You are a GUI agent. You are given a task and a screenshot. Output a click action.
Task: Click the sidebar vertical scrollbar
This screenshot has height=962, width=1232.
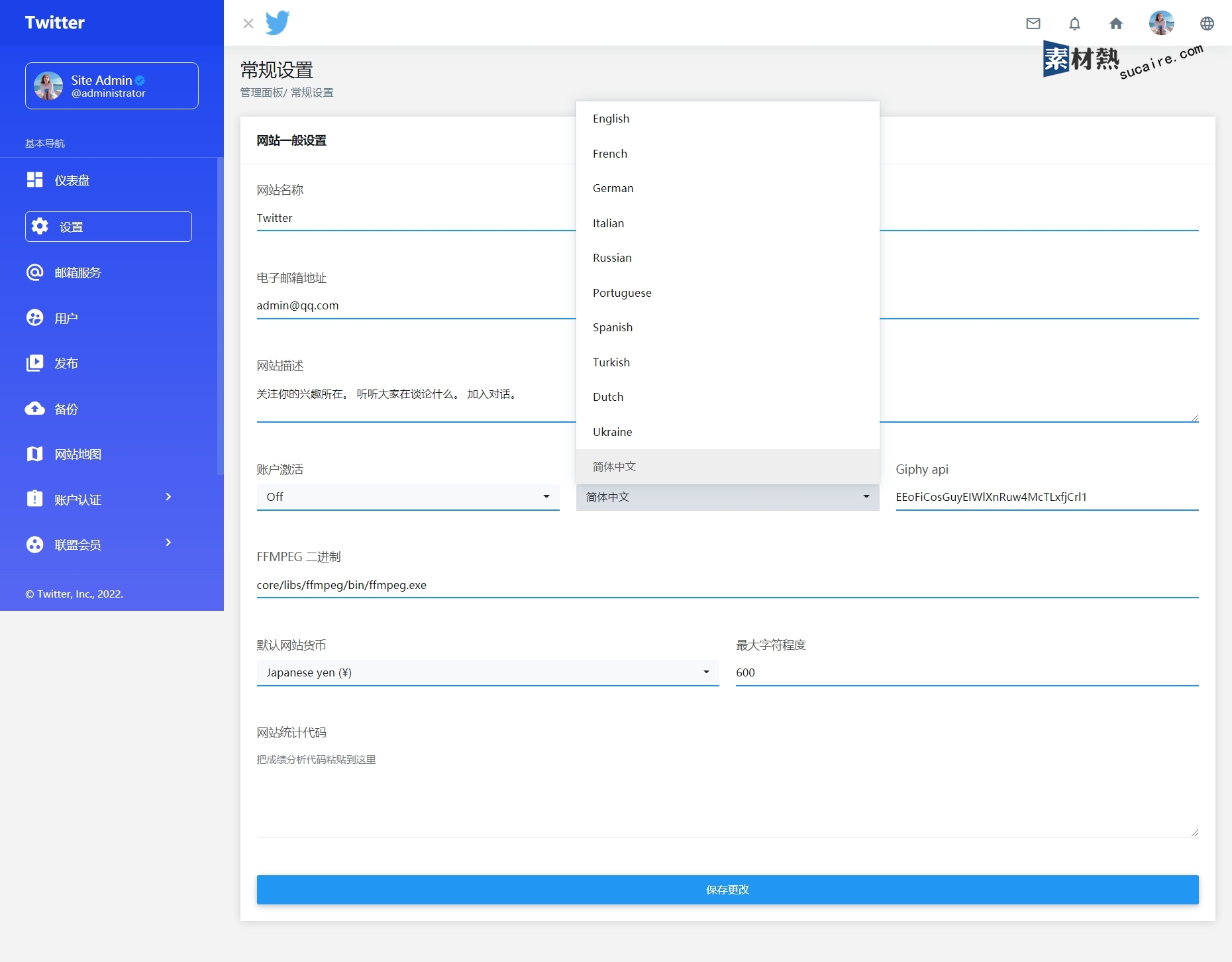coord(220,317)
